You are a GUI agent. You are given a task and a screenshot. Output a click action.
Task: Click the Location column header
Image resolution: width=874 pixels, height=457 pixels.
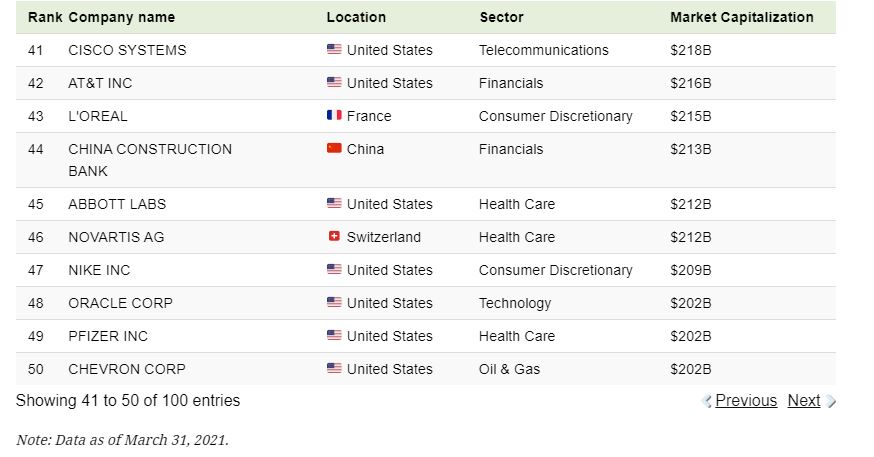coord(356,17)
